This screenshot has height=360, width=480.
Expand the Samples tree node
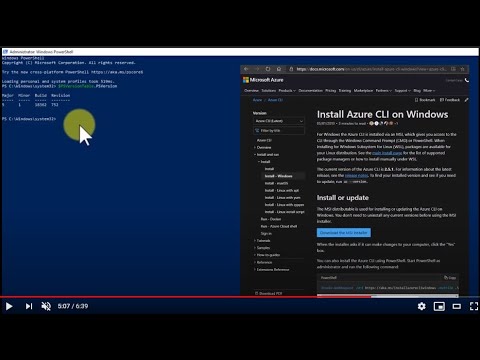[x=263, y=248]
